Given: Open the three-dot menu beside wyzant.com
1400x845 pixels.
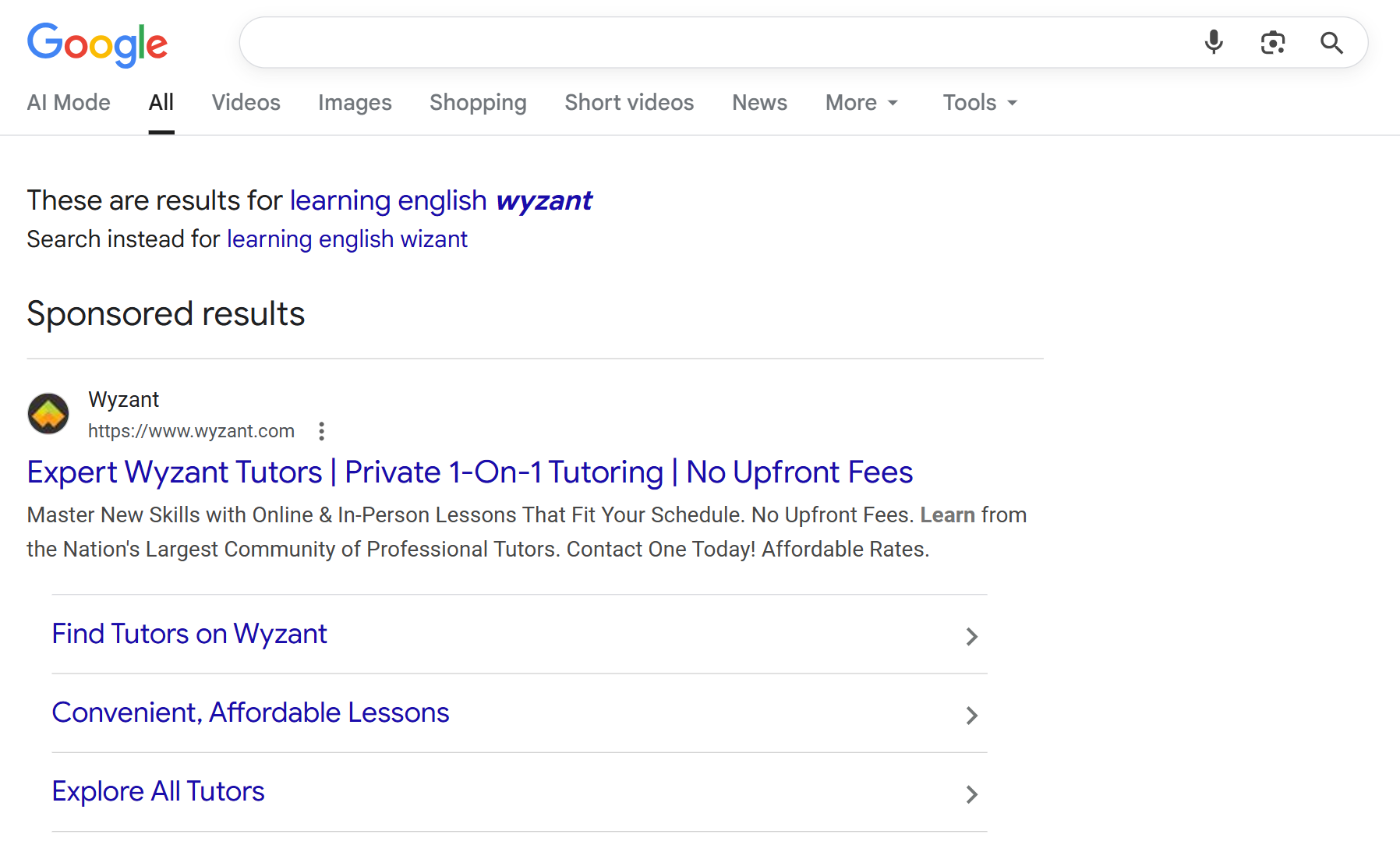Looking at the screenshot, I should pos(321,430).
